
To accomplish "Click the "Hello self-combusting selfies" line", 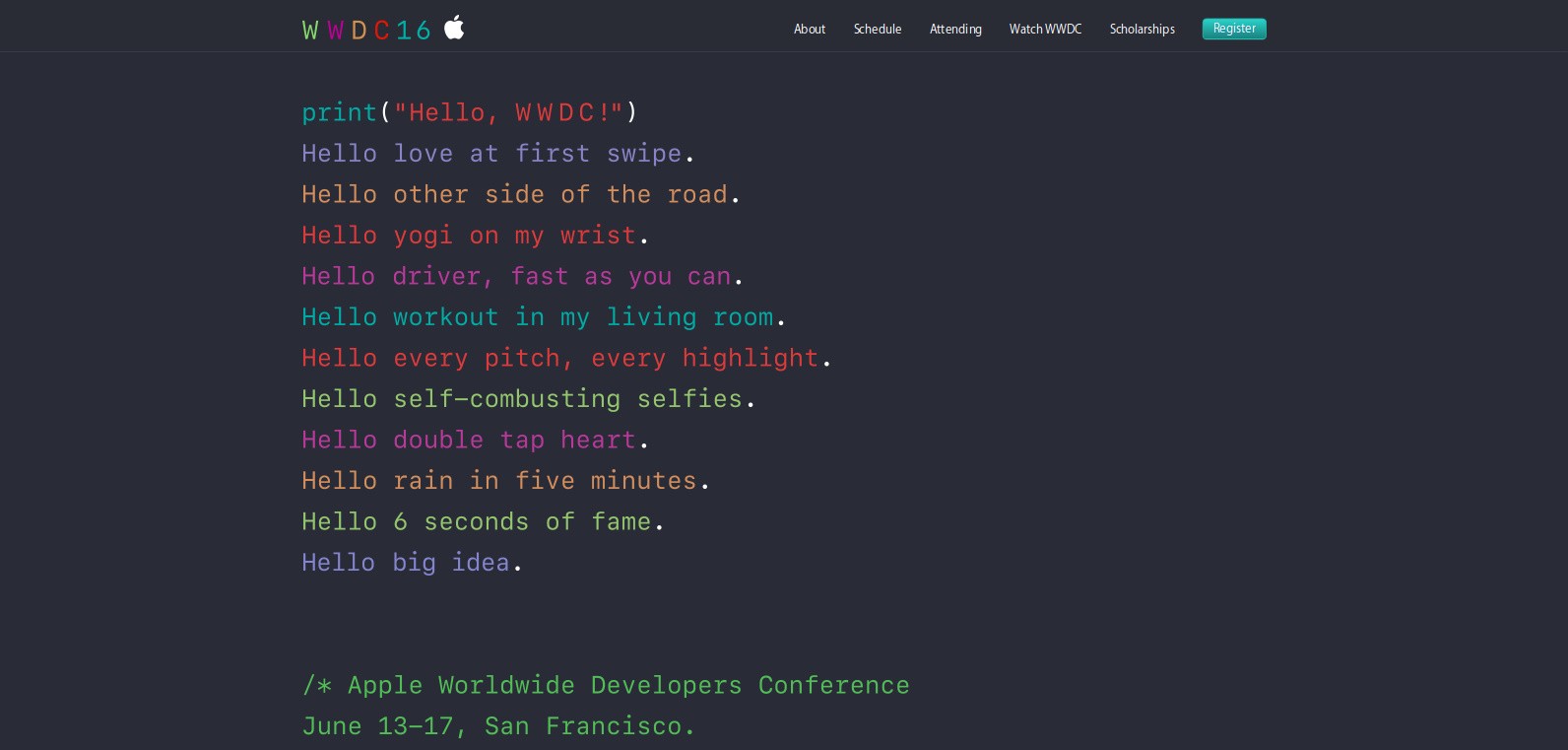I will 528,399.
